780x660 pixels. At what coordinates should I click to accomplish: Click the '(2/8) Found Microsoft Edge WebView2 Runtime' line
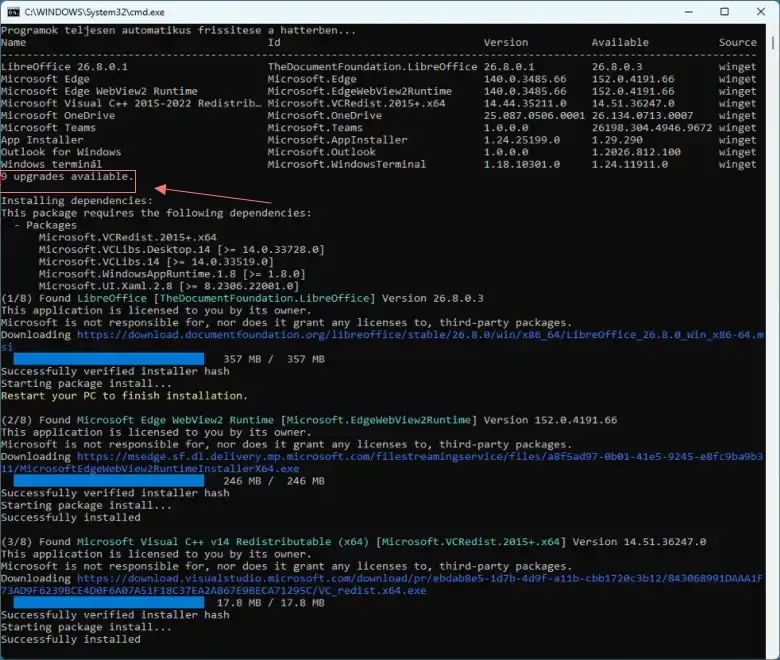(x=309, y=420)
